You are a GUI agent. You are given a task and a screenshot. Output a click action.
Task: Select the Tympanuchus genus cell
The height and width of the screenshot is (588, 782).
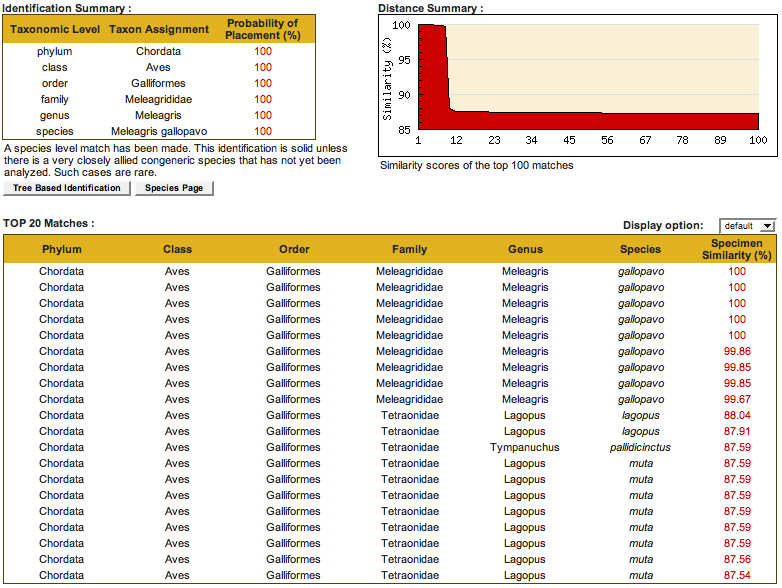[x=525, y=447]
